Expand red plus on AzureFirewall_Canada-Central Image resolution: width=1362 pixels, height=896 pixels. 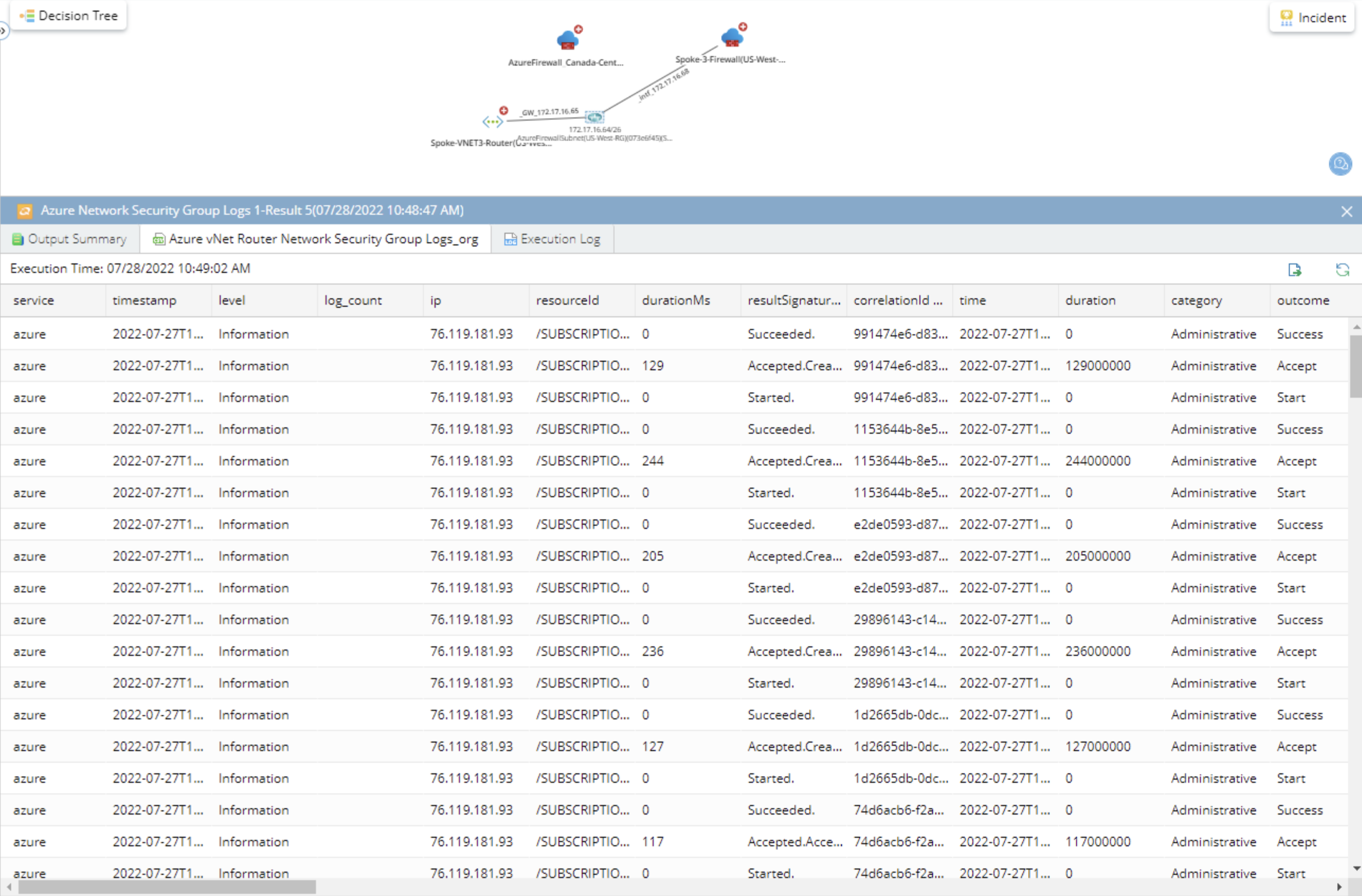(578, 29)
